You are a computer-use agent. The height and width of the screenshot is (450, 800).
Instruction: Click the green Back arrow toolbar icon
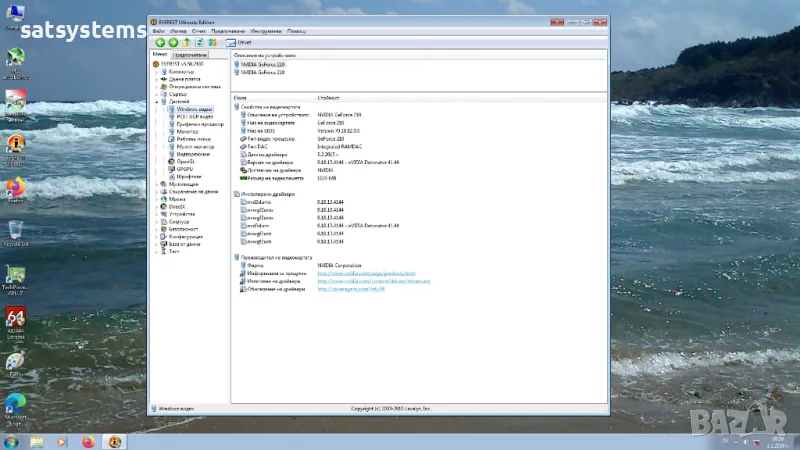160,43
